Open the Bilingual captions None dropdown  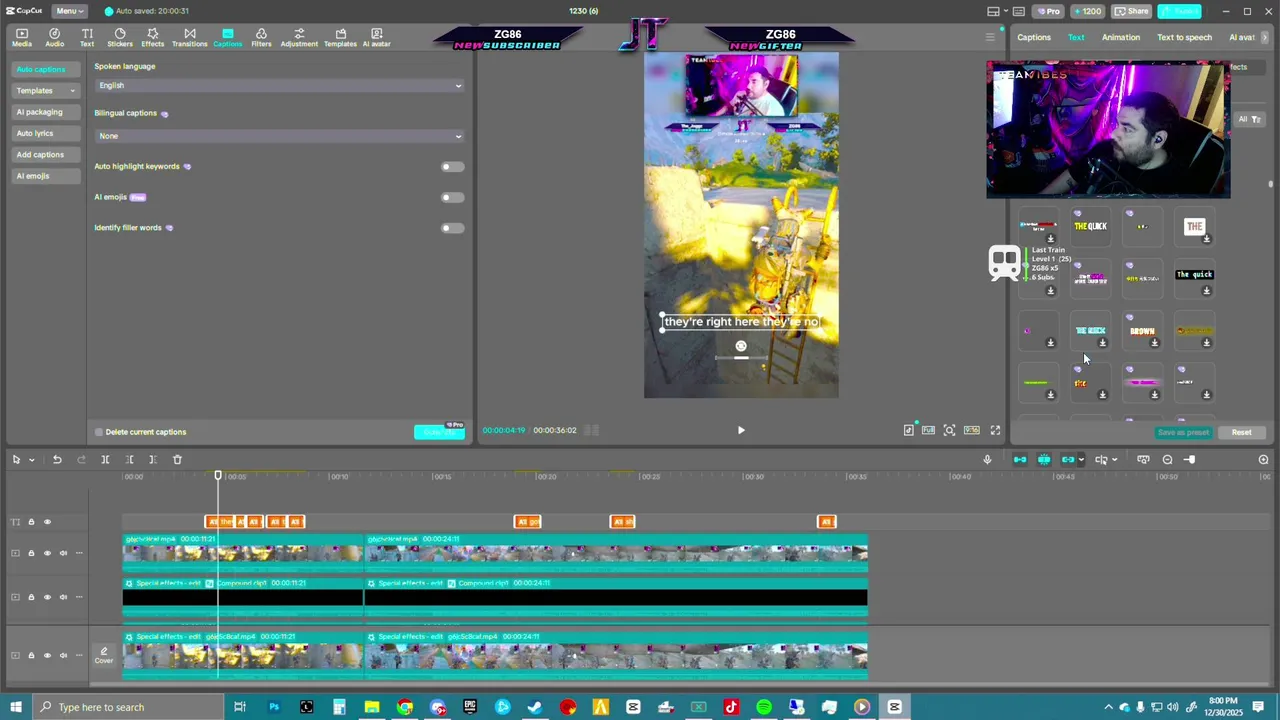[280, 136]
